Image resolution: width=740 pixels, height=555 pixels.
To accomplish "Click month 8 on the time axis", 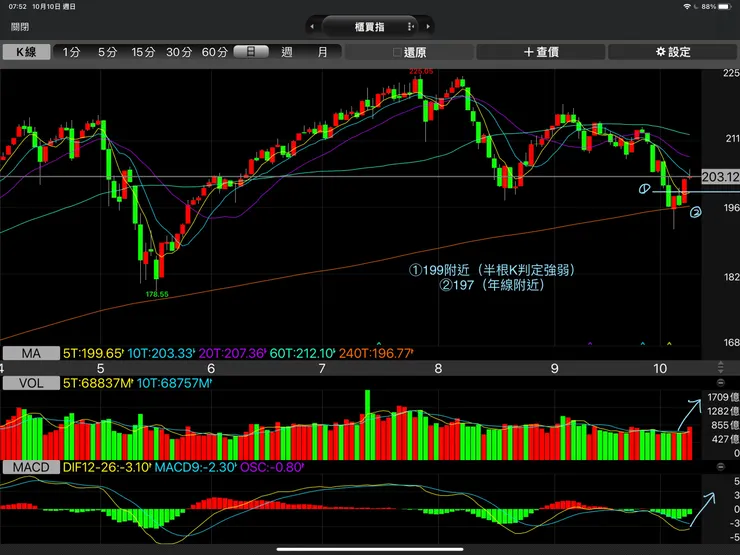I will point(438,368).
